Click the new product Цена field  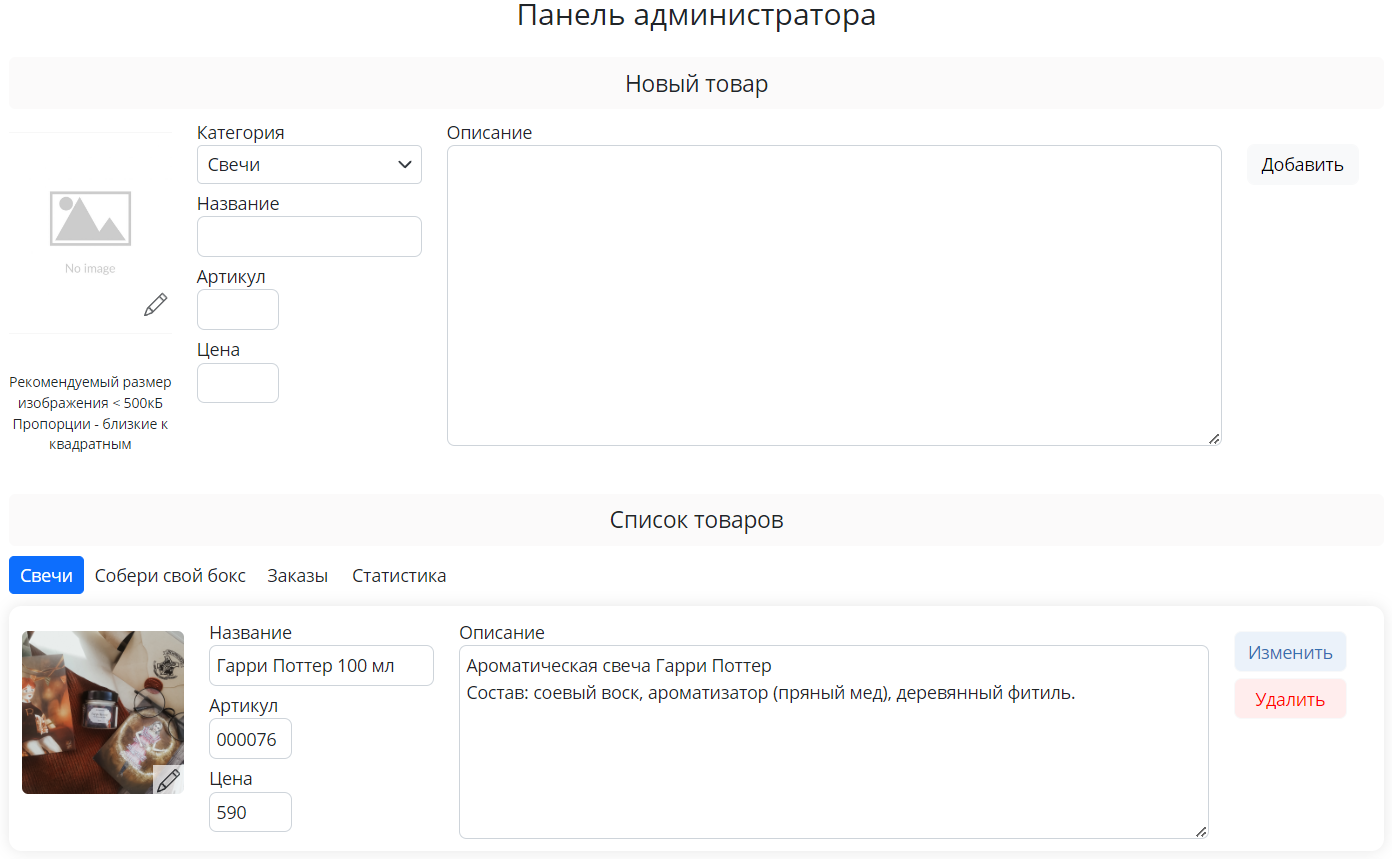pos(238,383)
